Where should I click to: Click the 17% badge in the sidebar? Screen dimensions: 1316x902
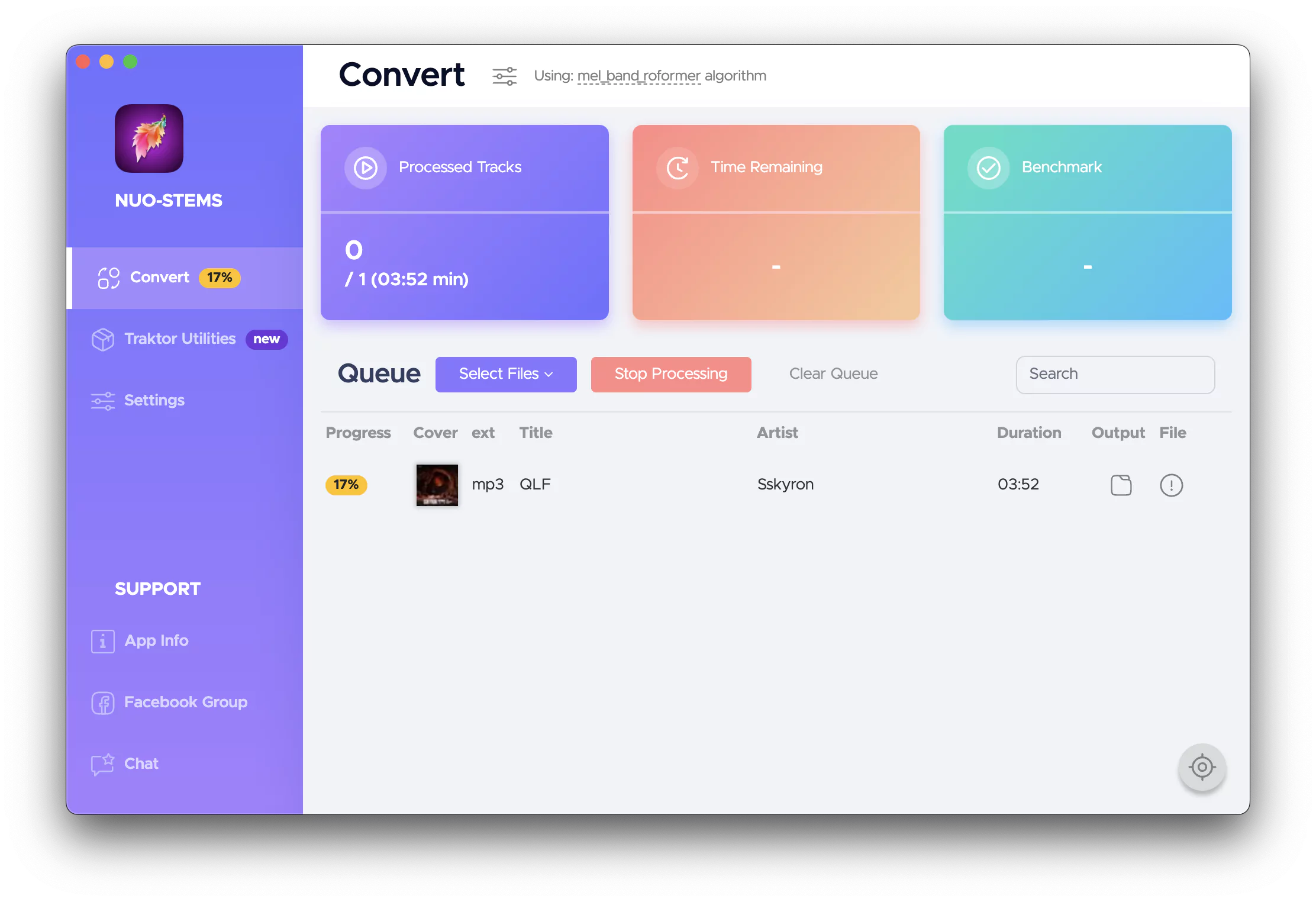pos(220,278)
